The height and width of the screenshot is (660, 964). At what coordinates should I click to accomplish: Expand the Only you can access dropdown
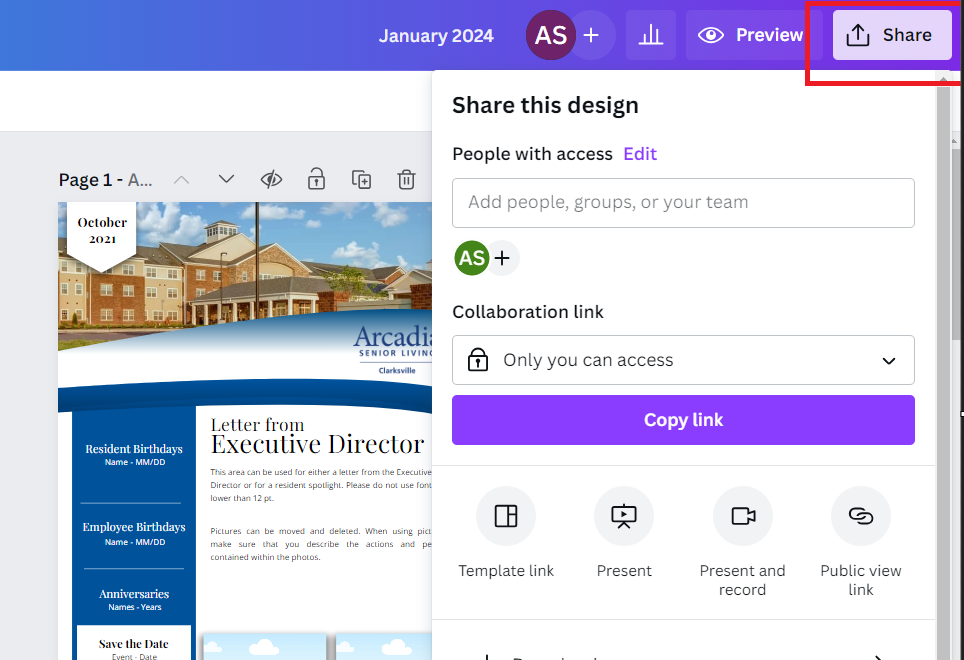[683, 360]
